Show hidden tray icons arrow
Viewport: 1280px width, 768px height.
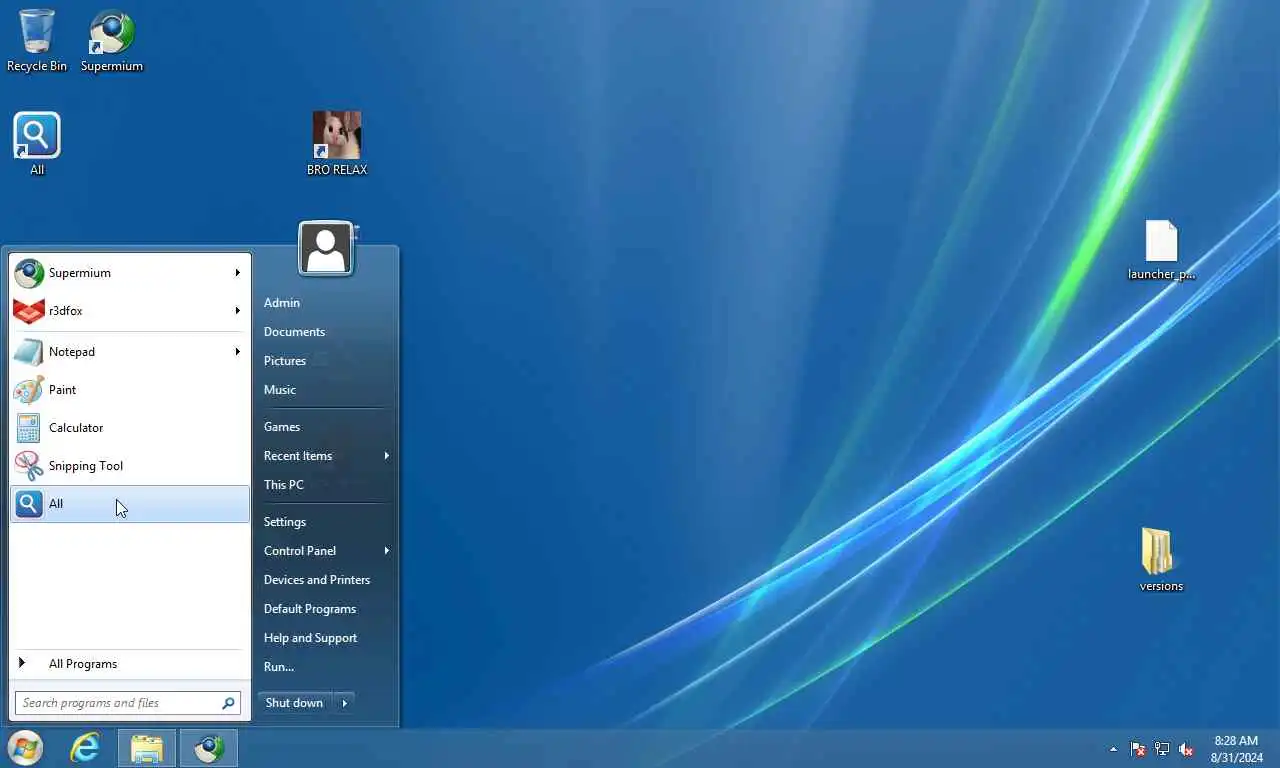(x=1113, y=749)
